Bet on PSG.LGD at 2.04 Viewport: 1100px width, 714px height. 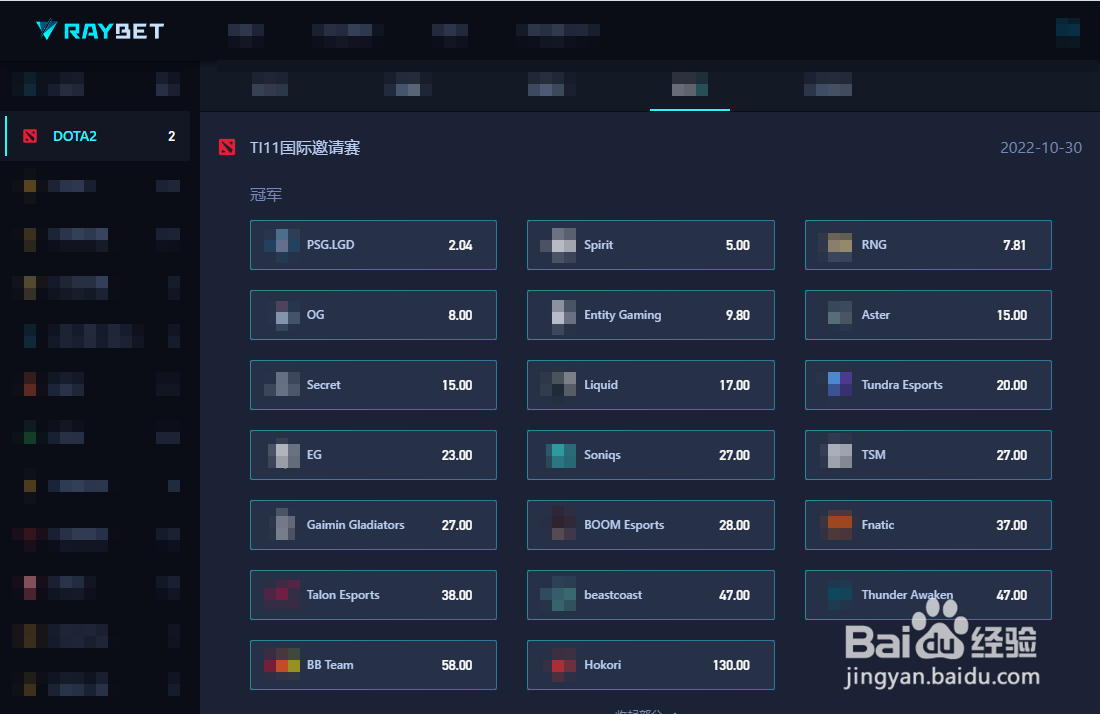[373, 245]
